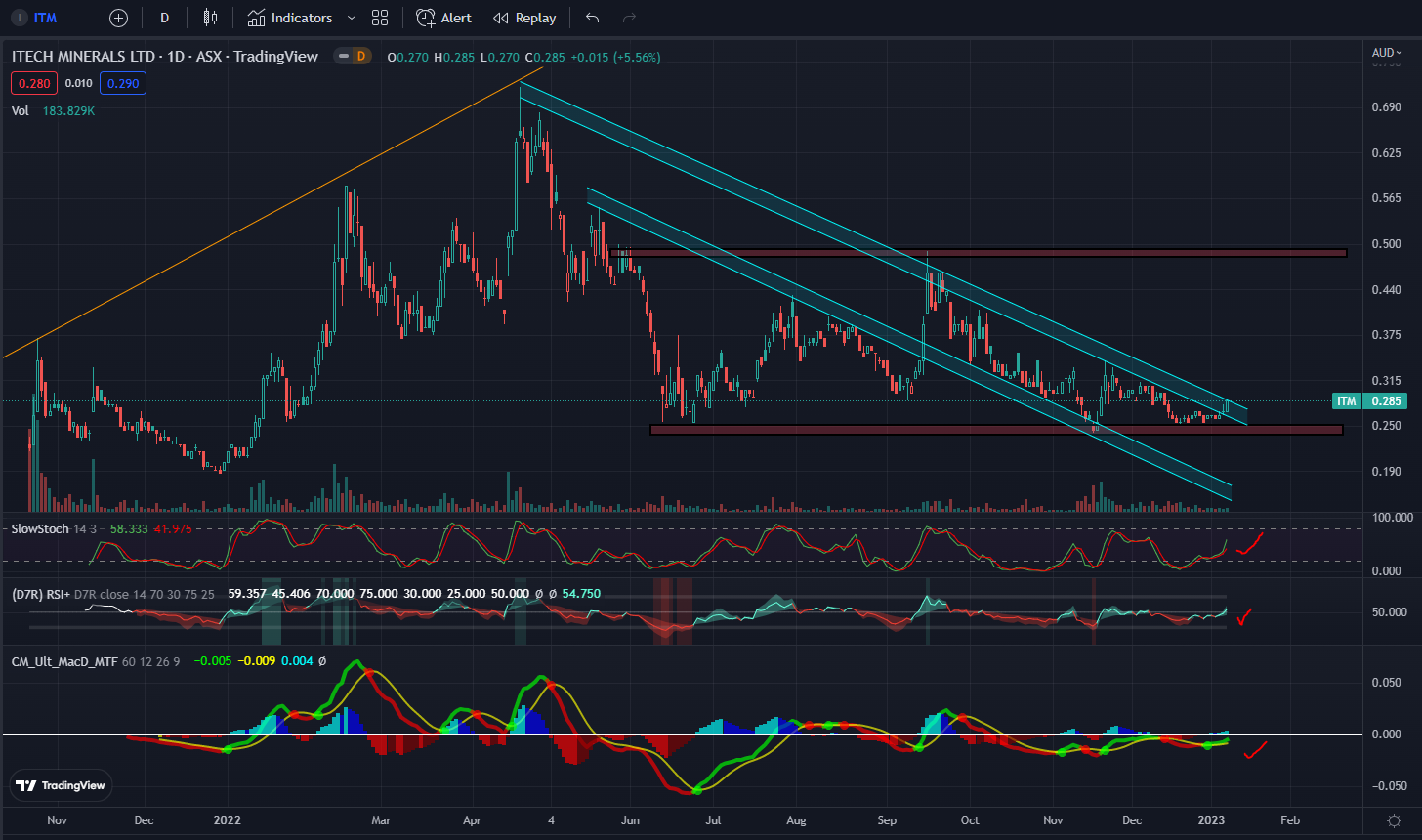The width and height of the screenshot is (1422, 840).
Task: Click the ITM 0.285 current price label
Action: pyautogui.click(x=1368, y=401)
